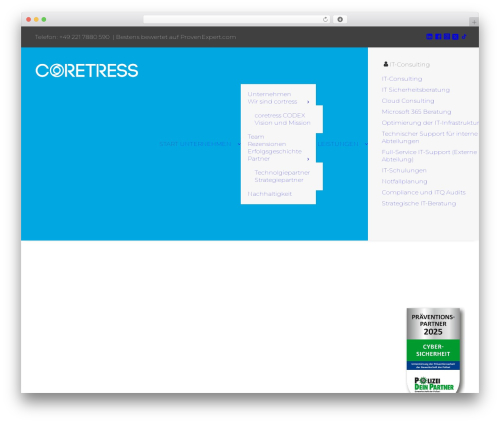
Task: Open the LinkedIn social icon
Action: [x=429, y=37]
